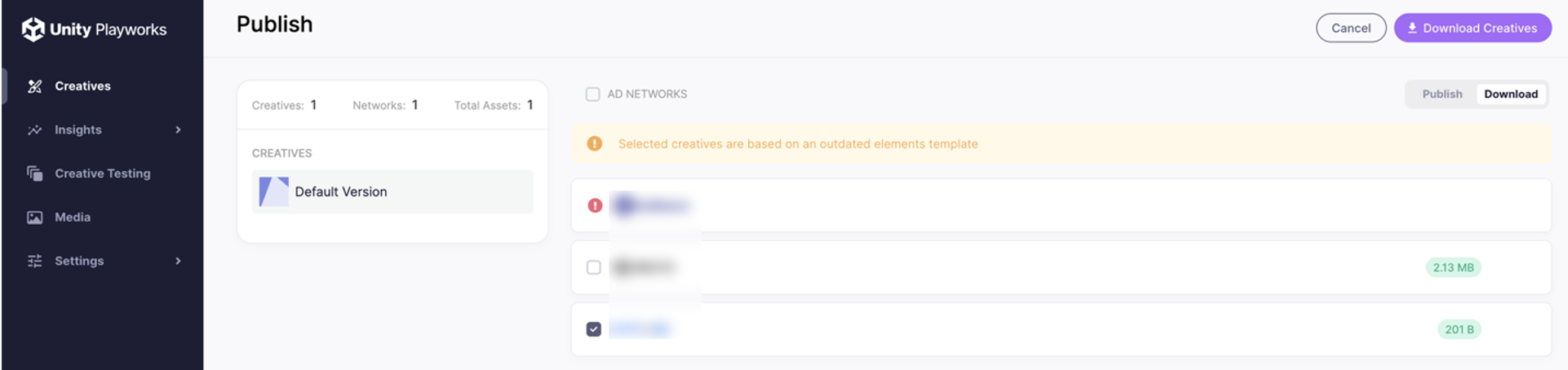Click the 2.13 MB size badge
Image resolution: width=1568 pixels, height=370 pixels.
[x=1453, y=267]
